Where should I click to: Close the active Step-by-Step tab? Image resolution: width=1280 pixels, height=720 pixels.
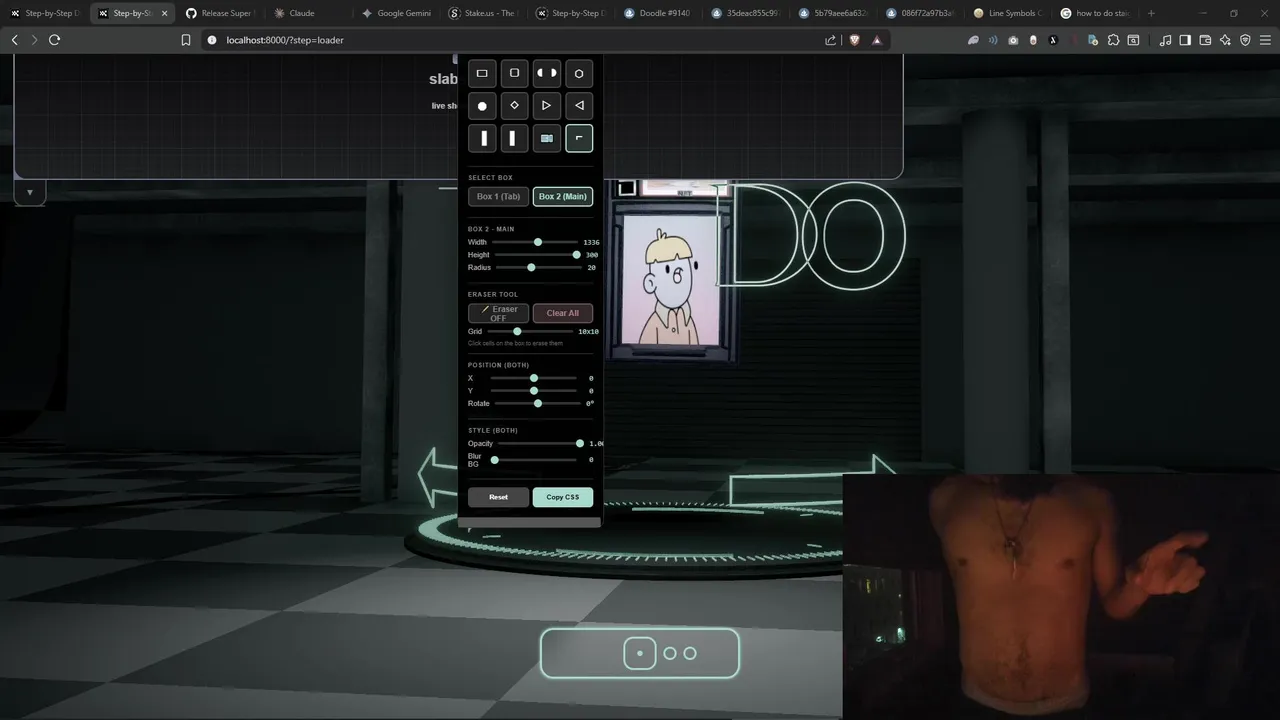pyautogui.click(x=164, y=13)
